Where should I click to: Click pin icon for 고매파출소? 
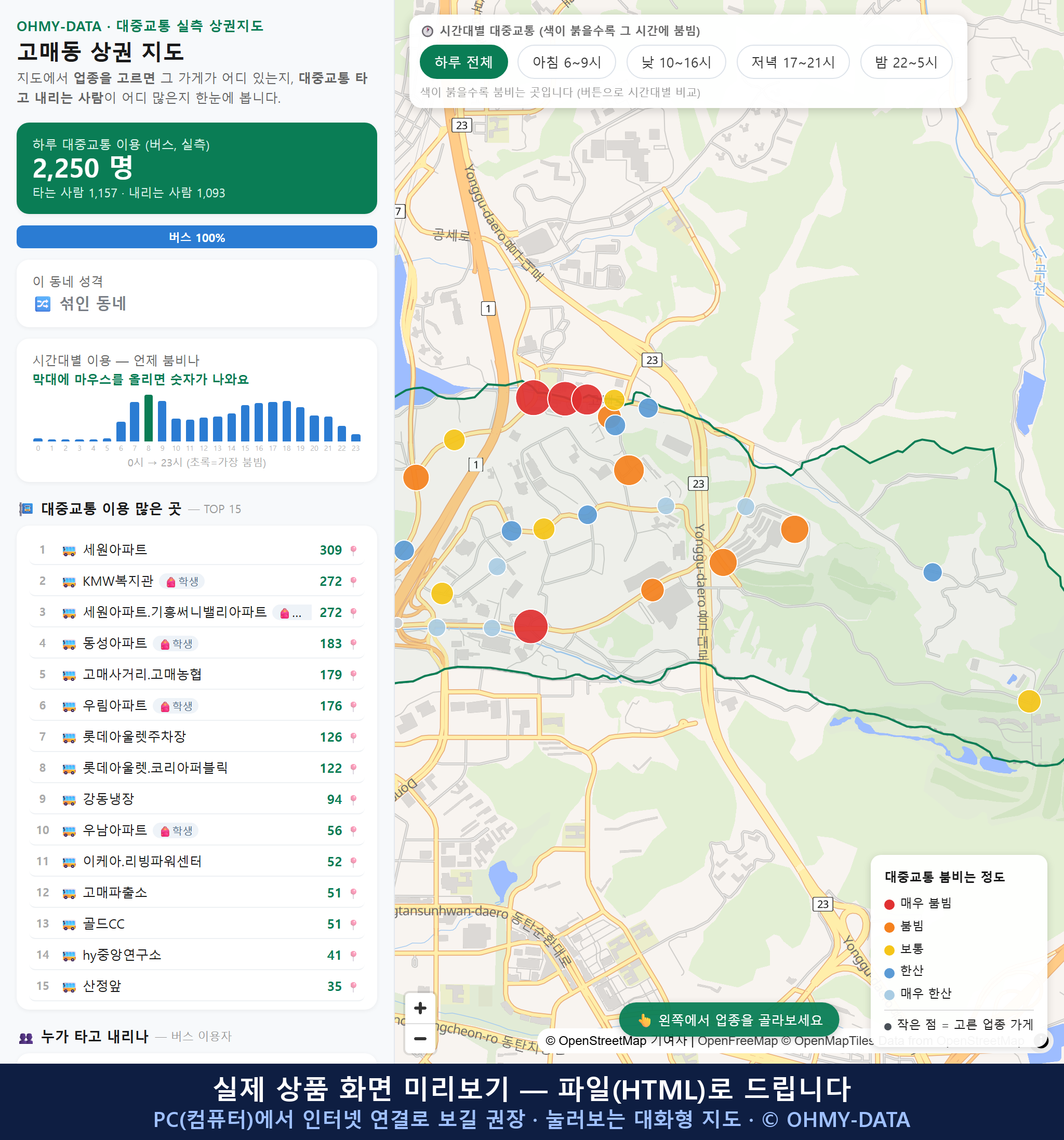point(353,893)
